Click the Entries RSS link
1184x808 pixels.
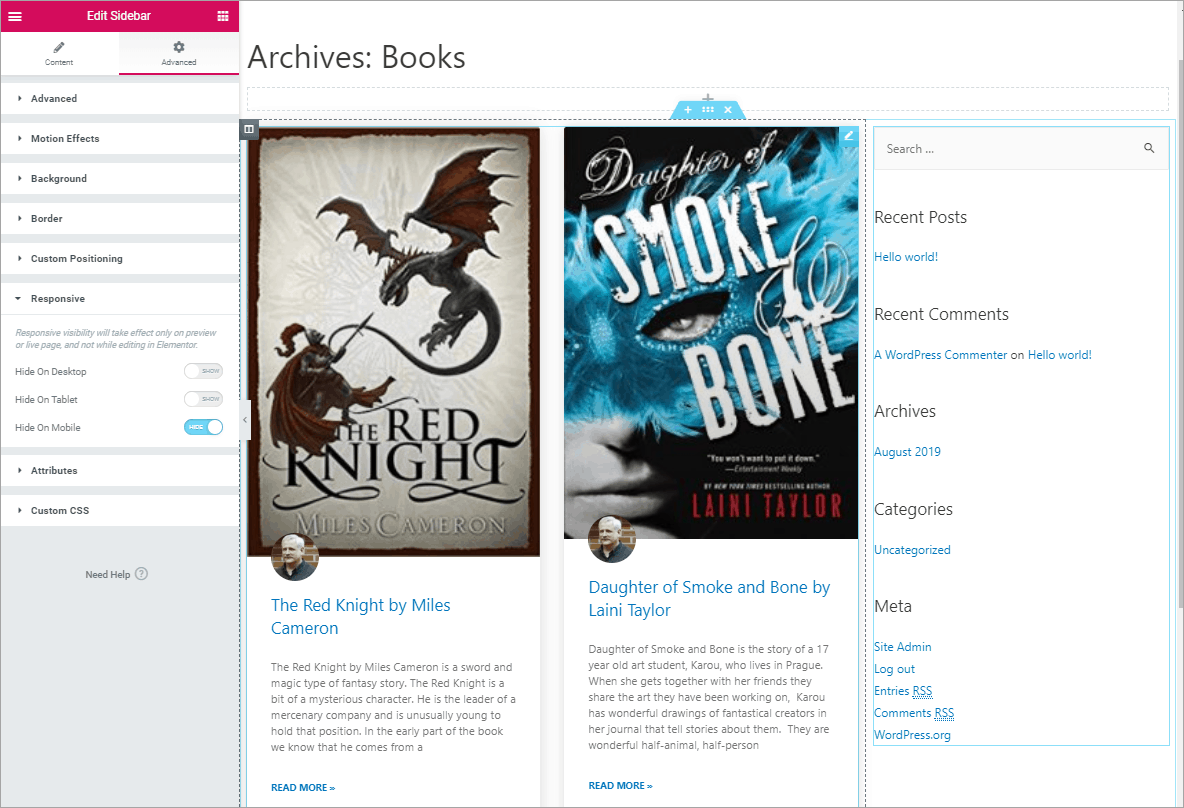(903, 691)
